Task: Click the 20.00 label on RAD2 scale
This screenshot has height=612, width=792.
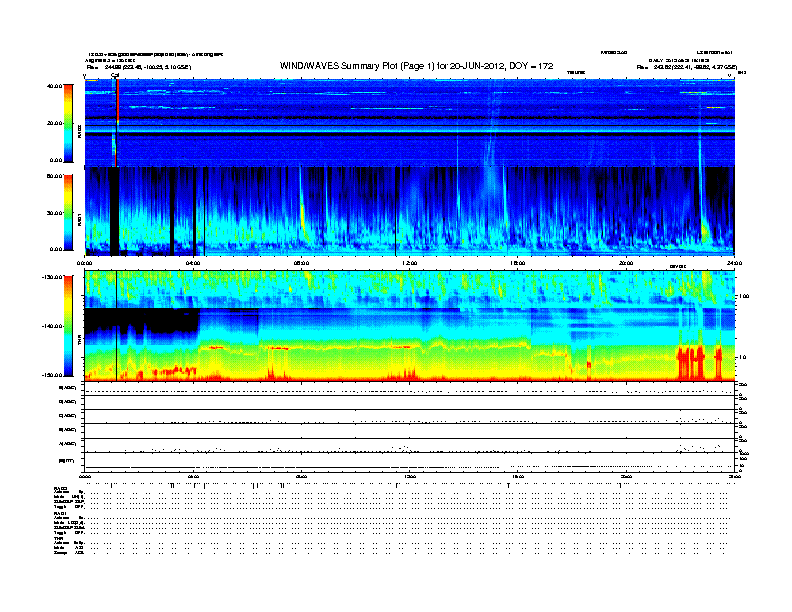Action: (x=54, y=123)
